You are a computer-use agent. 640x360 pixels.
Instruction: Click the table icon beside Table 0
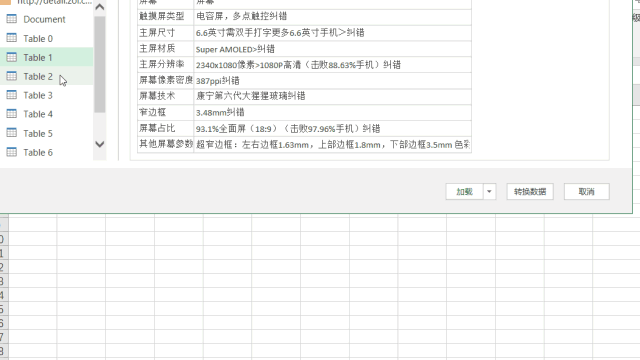pos(12,38)
